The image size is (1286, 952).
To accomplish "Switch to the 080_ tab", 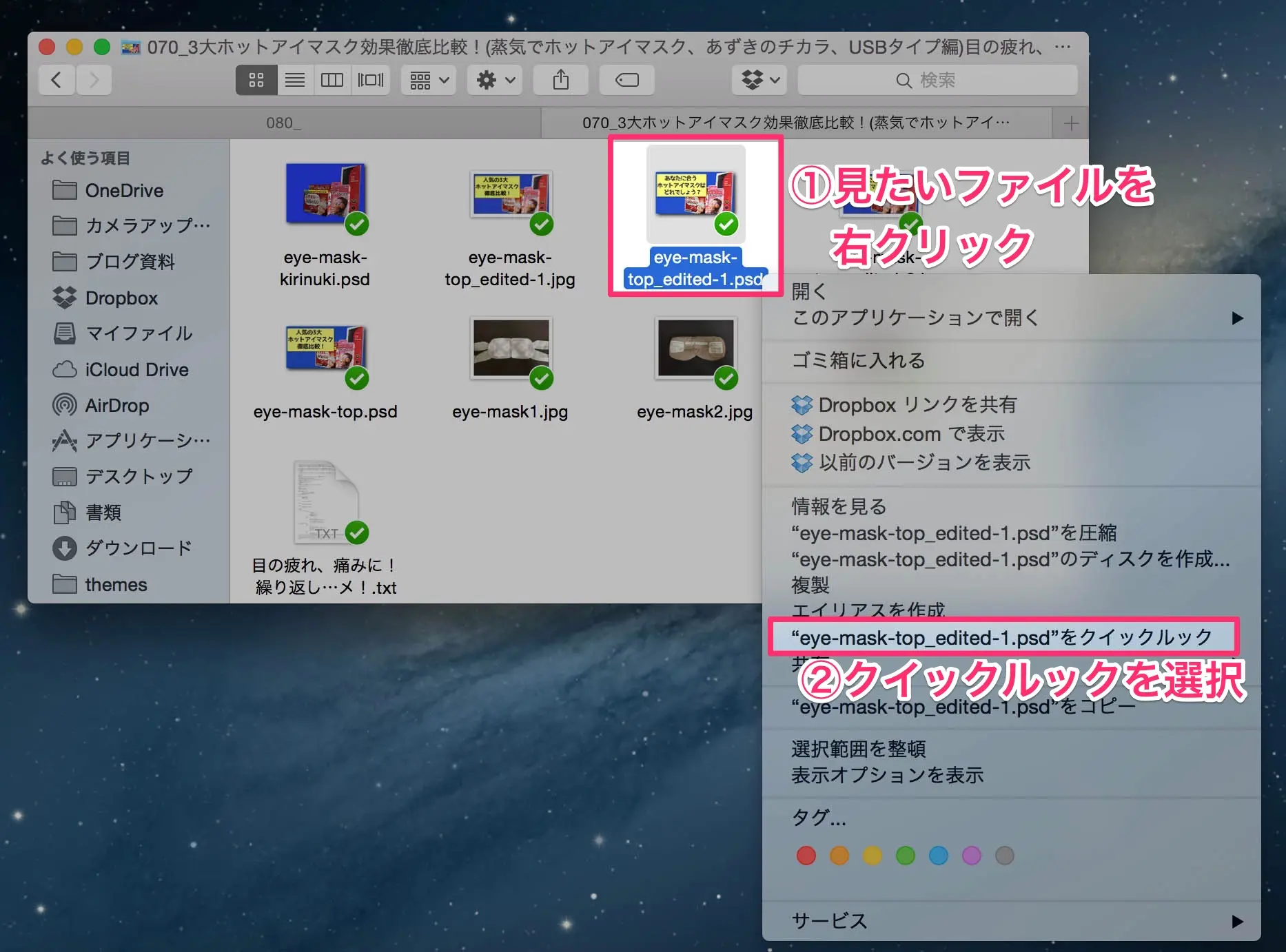I will click(x=284, y=123).
